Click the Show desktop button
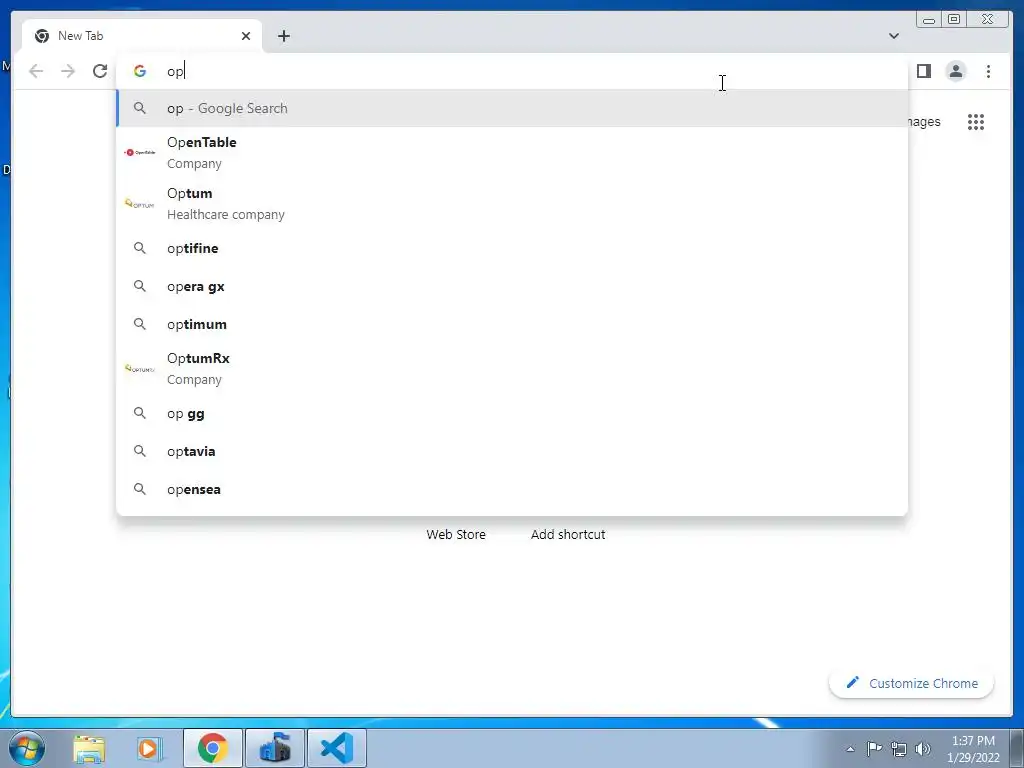Viewport: 1024px width, 768px height. [1017, 748]
